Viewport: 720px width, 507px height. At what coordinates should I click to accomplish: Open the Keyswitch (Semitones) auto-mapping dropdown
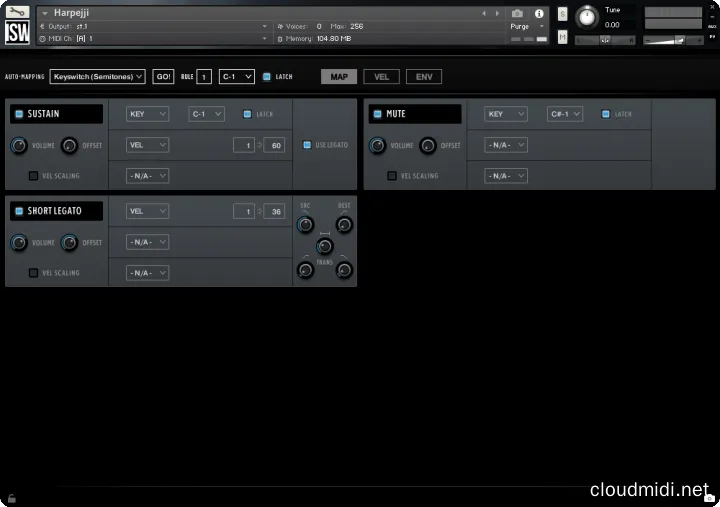tap(98, 76)
